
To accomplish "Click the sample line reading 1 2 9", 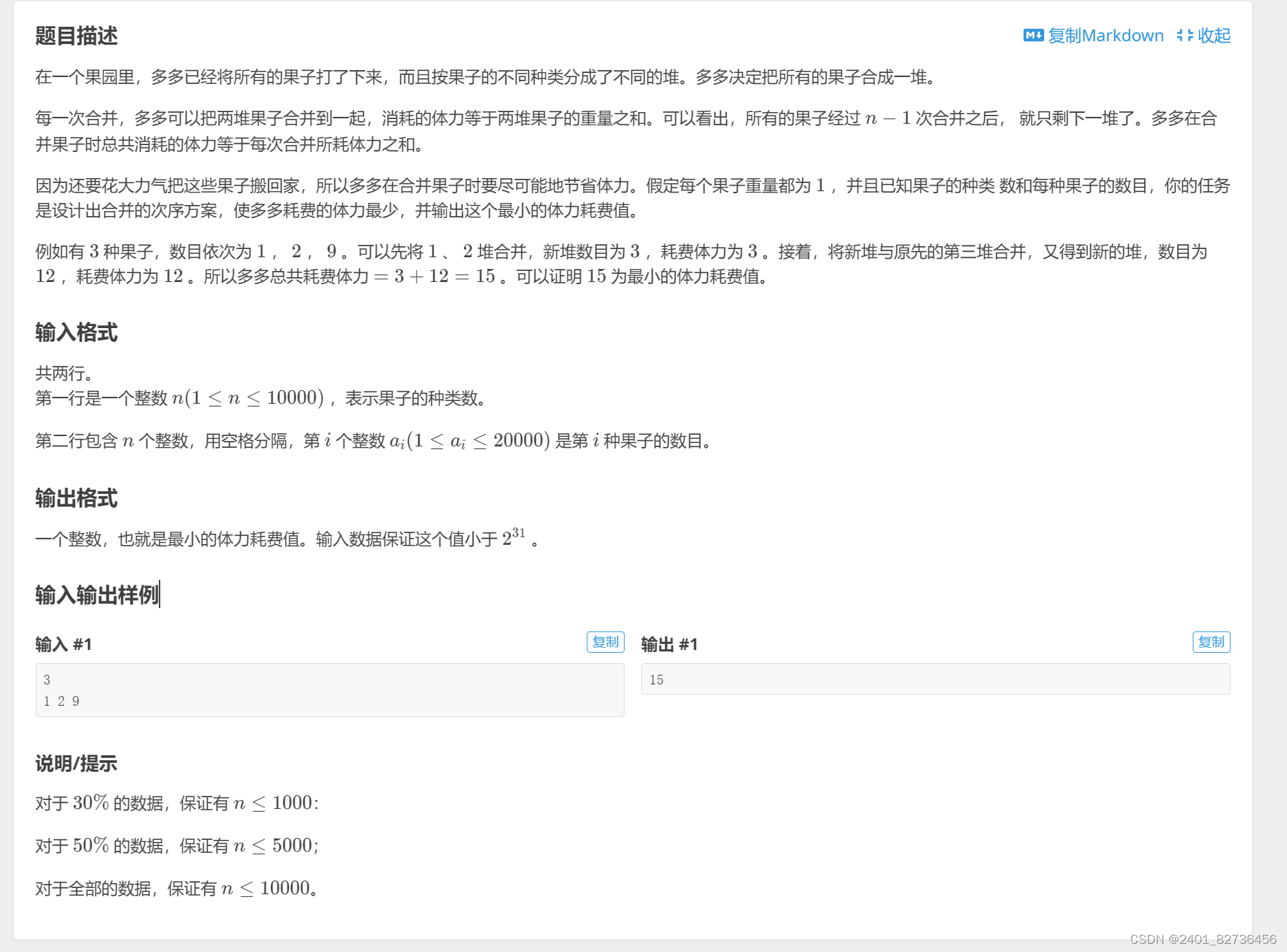I will click(x=62, y=701).
